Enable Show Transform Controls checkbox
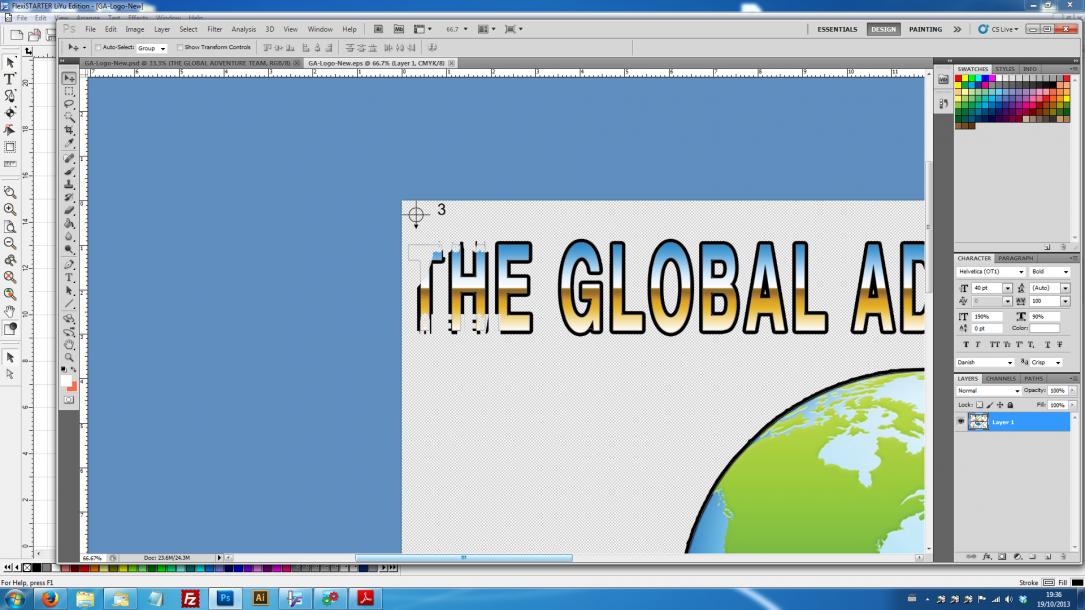This screenshot has width=1085, height=610. pyautogui.click(x=180, y=48)
